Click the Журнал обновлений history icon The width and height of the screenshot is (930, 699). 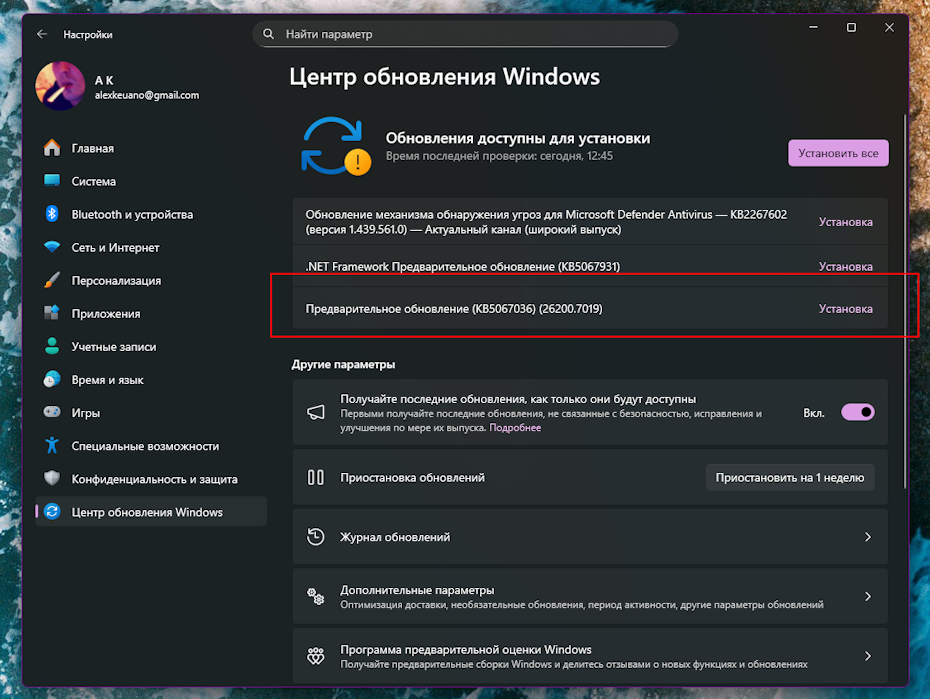[x=316, y=537]
